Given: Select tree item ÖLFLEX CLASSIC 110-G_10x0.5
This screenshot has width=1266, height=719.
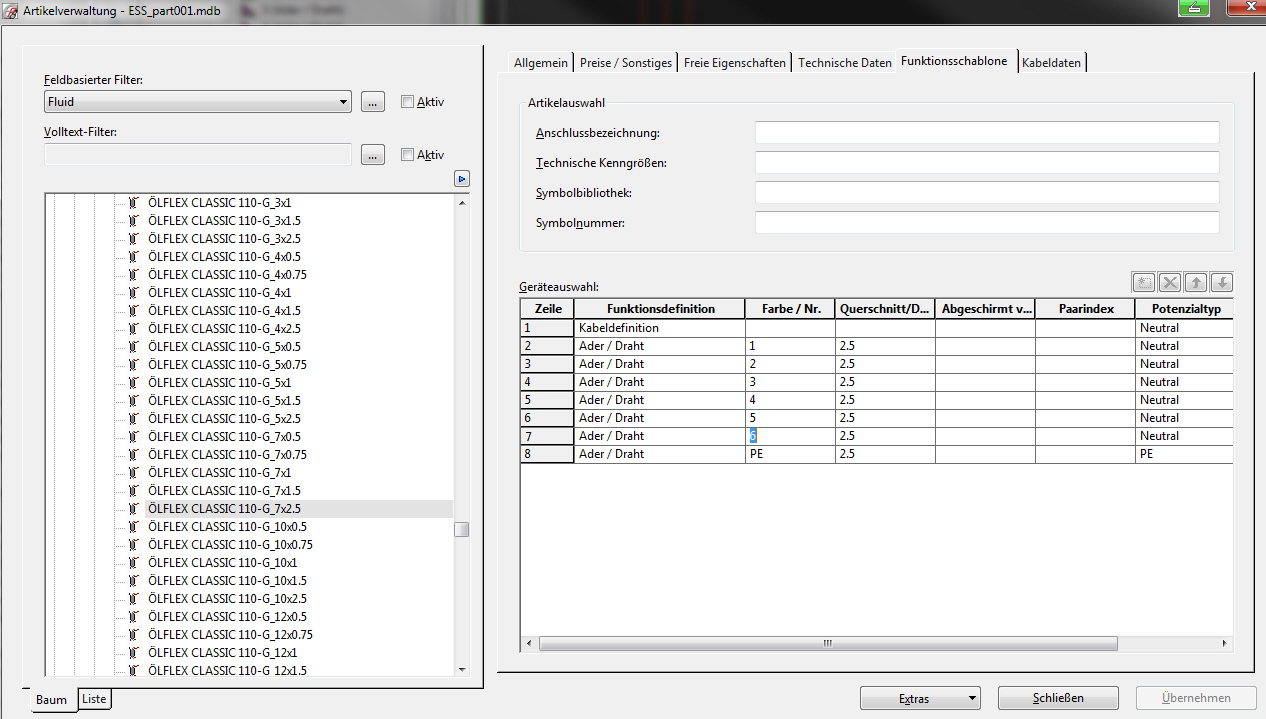Looking at the screenshot, I should pyautogui.click(x=227, y=526).
